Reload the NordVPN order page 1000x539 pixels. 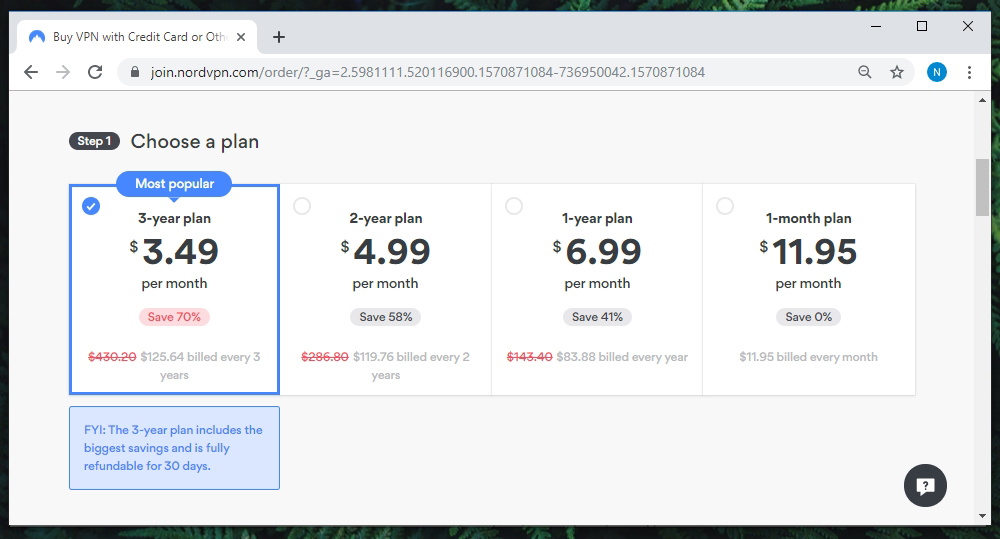pyautogui.click(x=95, y=72)
